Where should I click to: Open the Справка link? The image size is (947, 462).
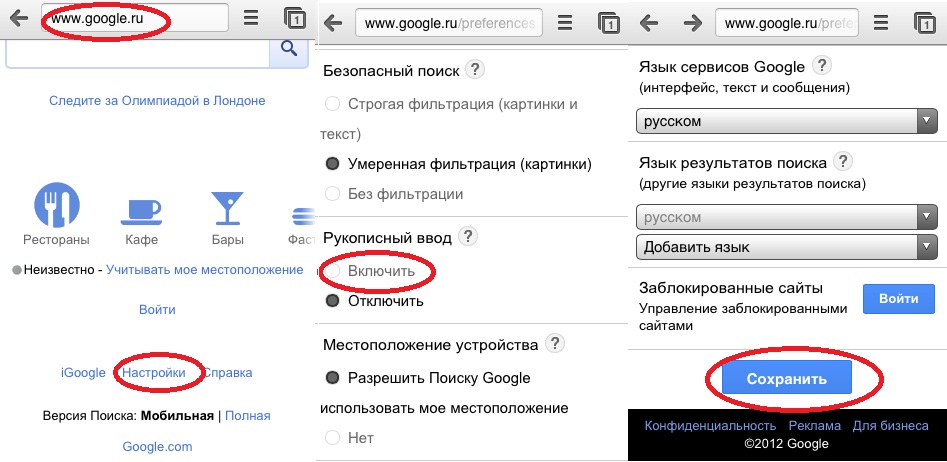point(227,373)
